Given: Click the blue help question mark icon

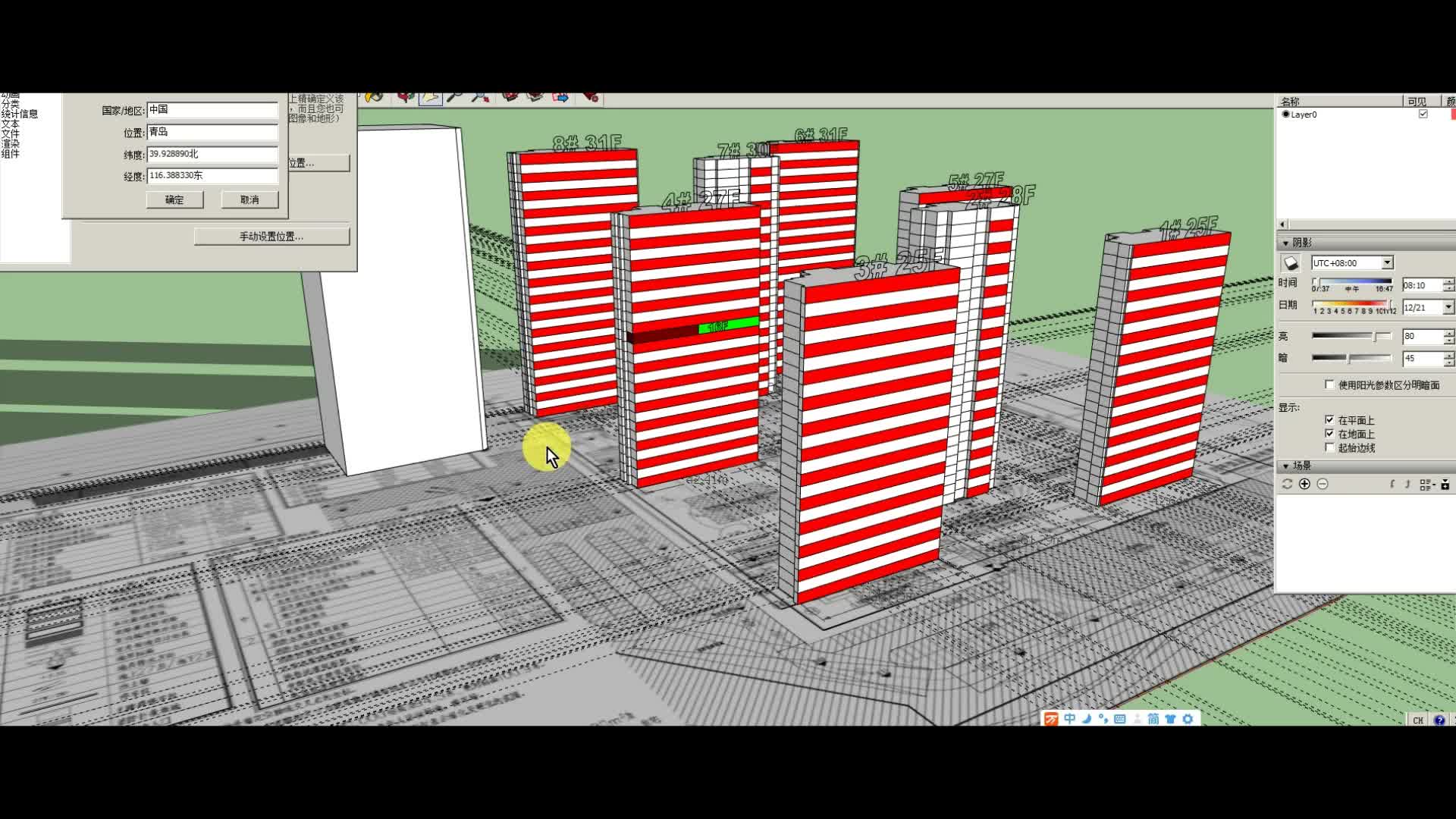Looking at the screenshot, I should [1439, 720].
